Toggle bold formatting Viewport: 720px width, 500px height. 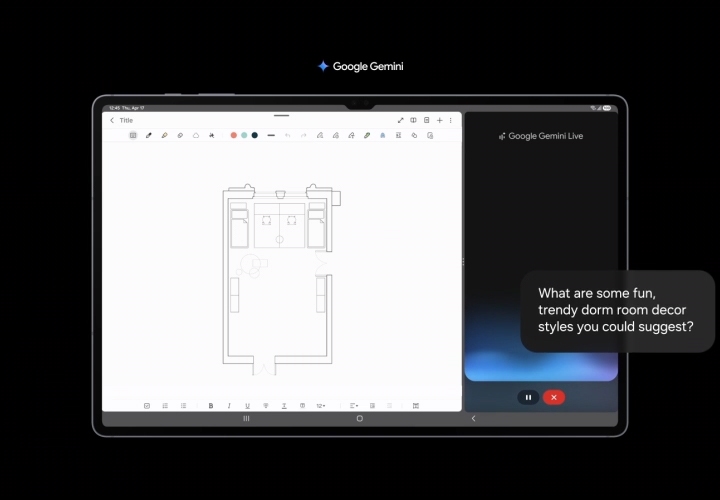211,406
